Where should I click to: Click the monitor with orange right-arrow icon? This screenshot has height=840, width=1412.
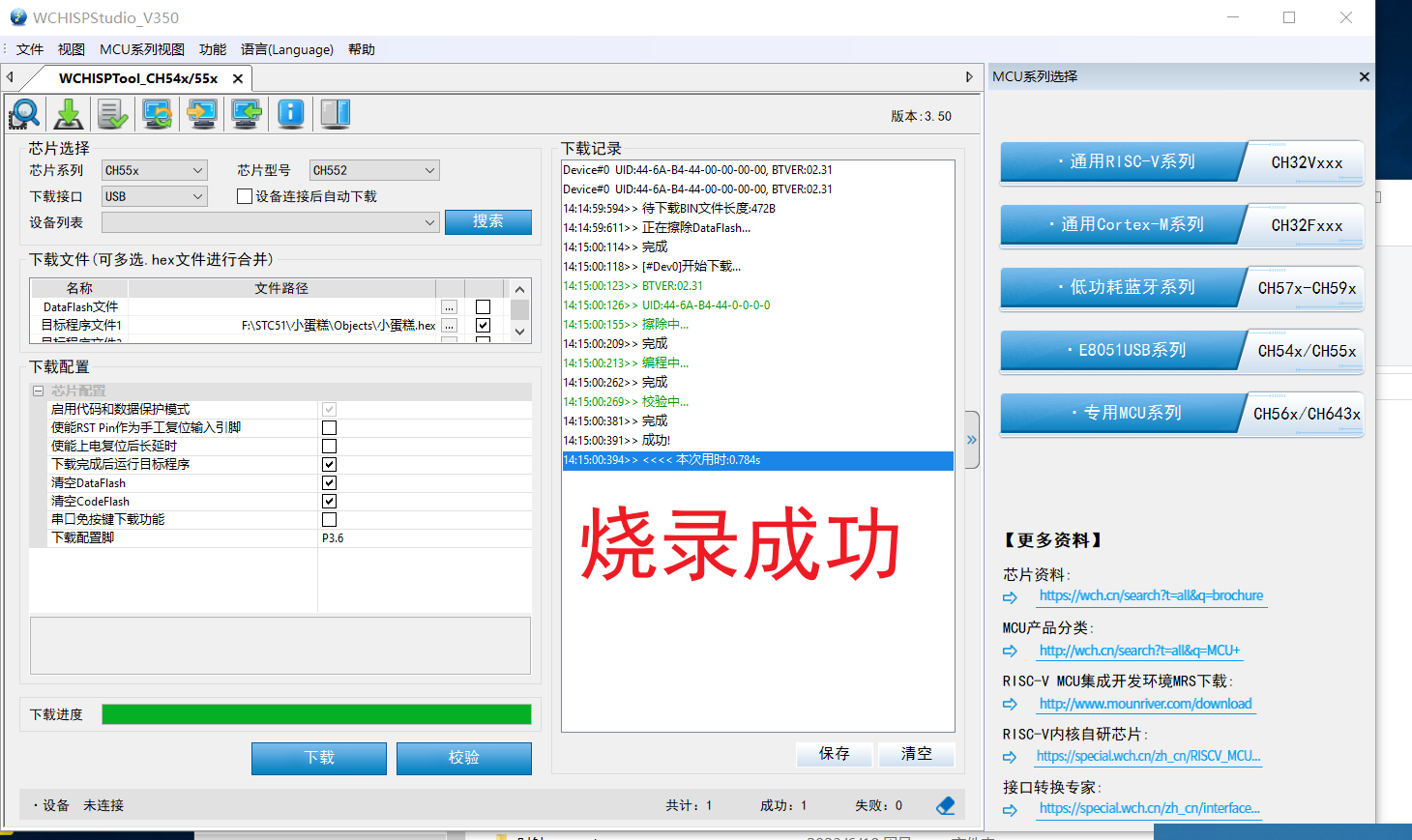point(202,114)
